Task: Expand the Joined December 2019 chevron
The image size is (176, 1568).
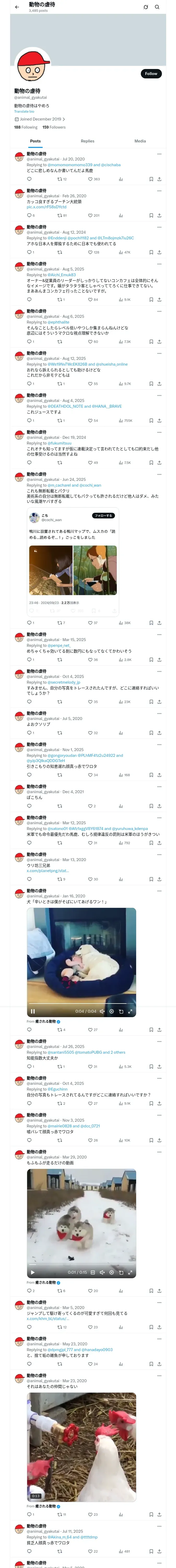Action: coord(64,119)
